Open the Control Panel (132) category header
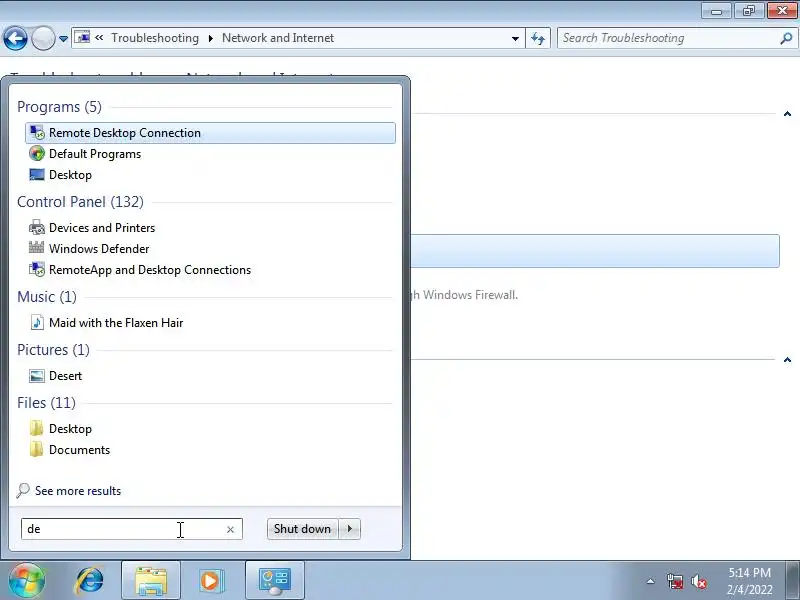The image size is (800, 600). pyautogui.click(x=80, y=202)
